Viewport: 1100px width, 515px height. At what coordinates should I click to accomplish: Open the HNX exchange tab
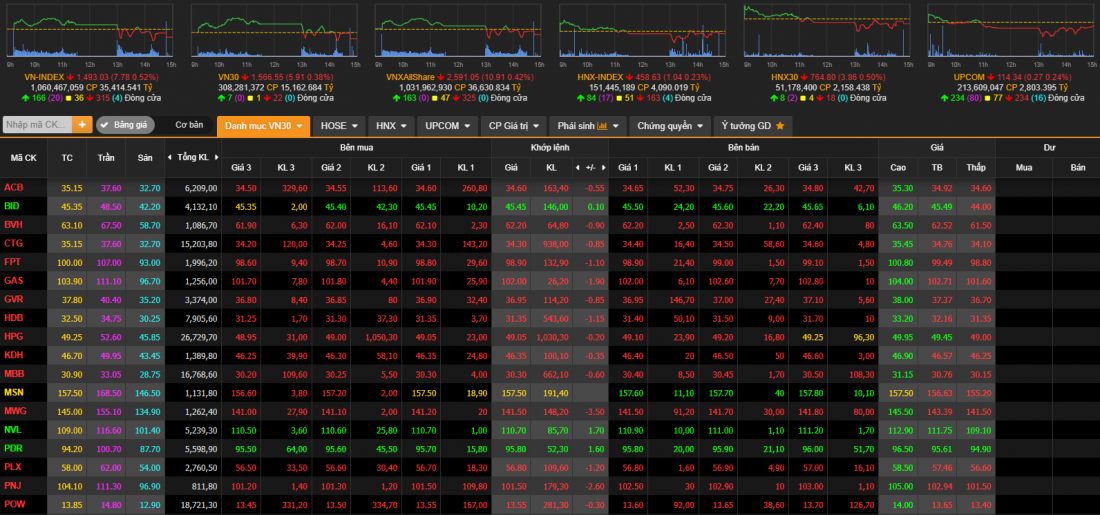point(390,126)
